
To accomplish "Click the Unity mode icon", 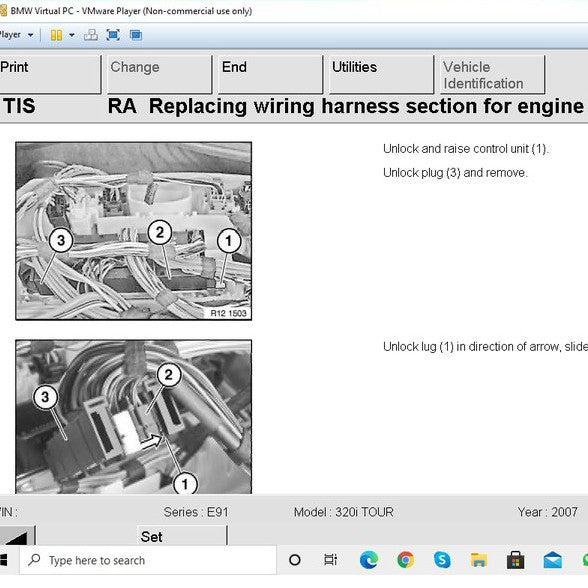I will pyautogui.click(x=136, y=35).
